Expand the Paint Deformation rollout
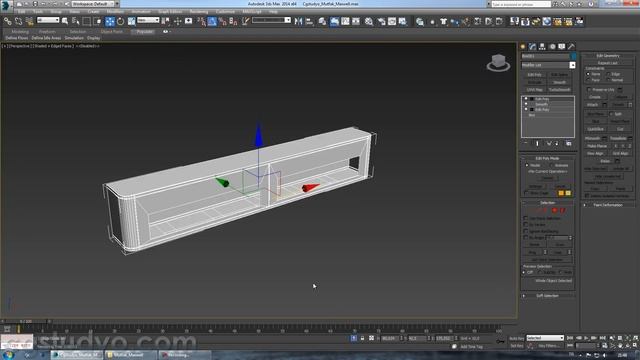The width and height of the screenshot is (640, 360). tap(607, 205)
